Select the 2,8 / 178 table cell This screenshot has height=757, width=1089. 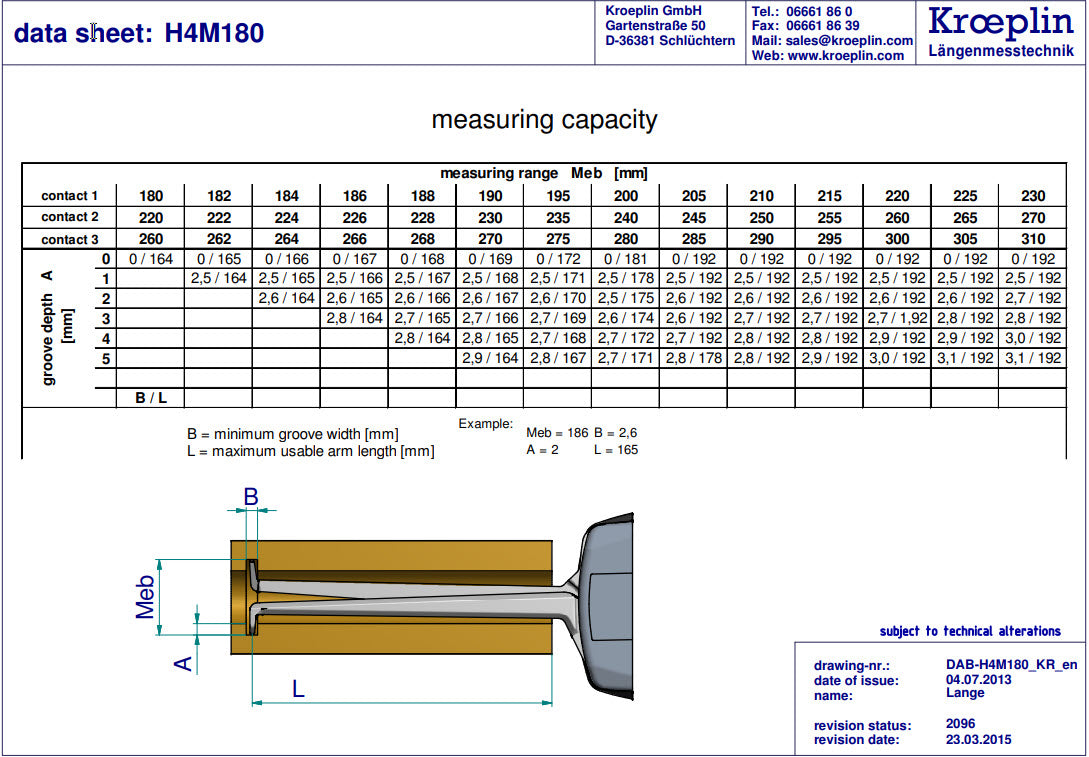click(692, 358)
